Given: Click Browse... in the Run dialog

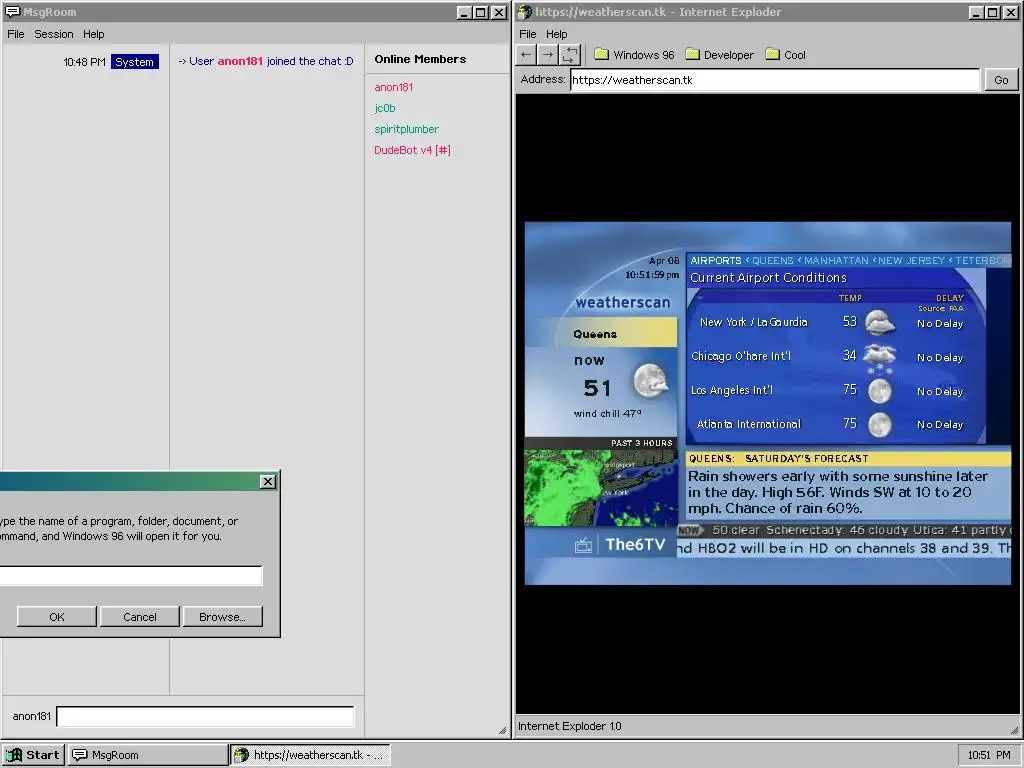Looking at the screenshot, I should tap(223, 616).
